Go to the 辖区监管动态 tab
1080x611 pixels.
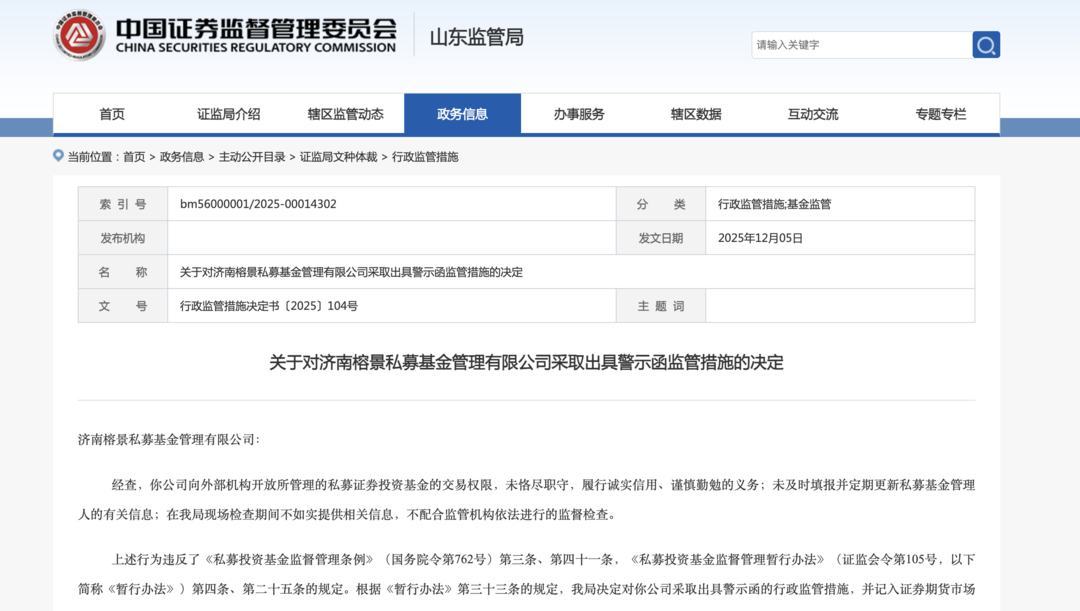click(x=345, y=114)
